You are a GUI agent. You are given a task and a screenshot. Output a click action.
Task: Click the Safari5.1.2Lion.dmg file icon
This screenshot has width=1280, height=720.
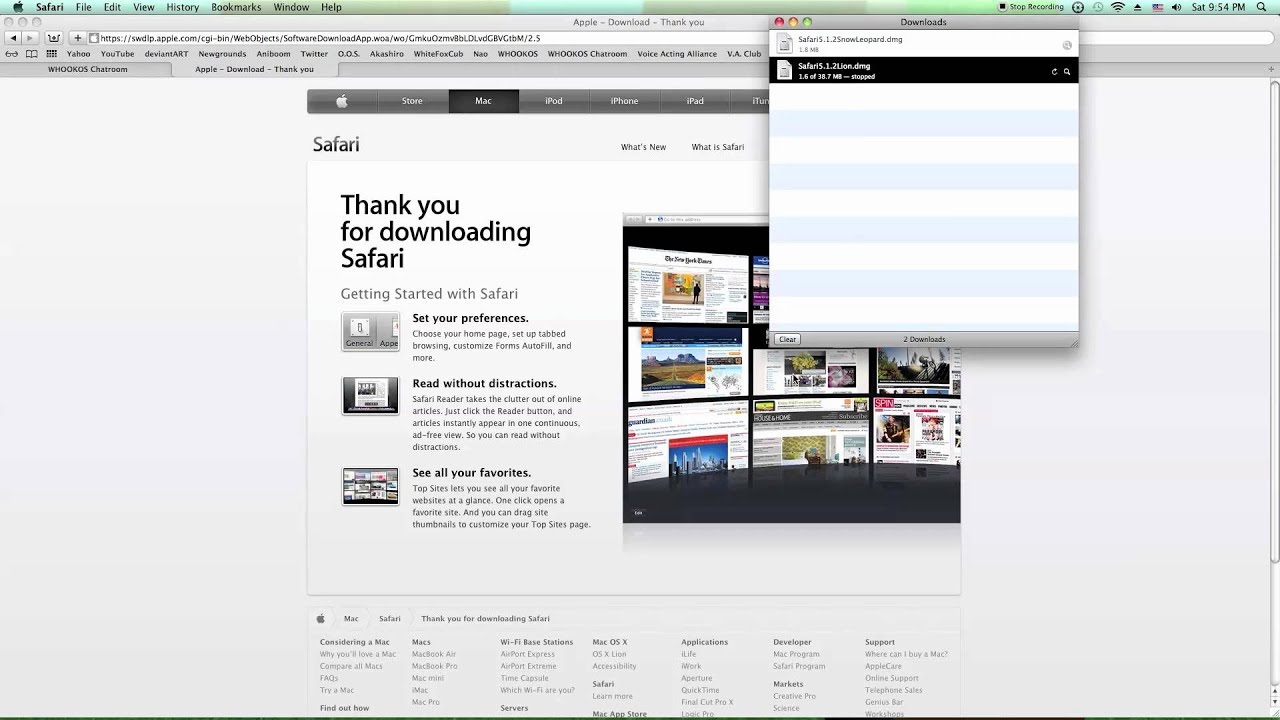[785, 70]
